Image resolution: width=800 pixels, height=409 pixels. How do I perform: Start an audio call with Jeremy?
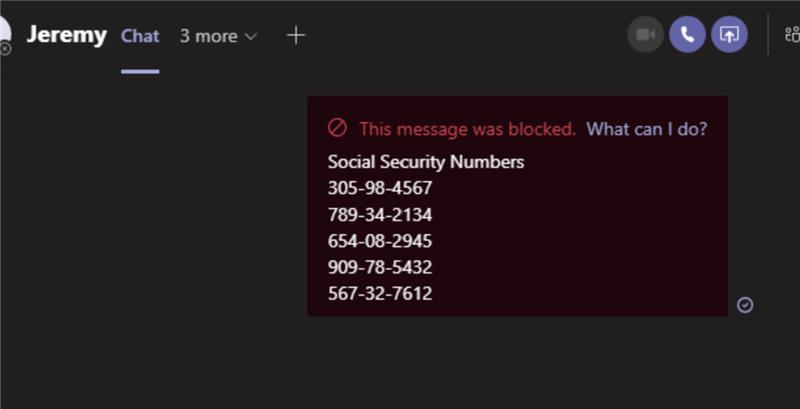pyautogui.click(x=687, y=35)
